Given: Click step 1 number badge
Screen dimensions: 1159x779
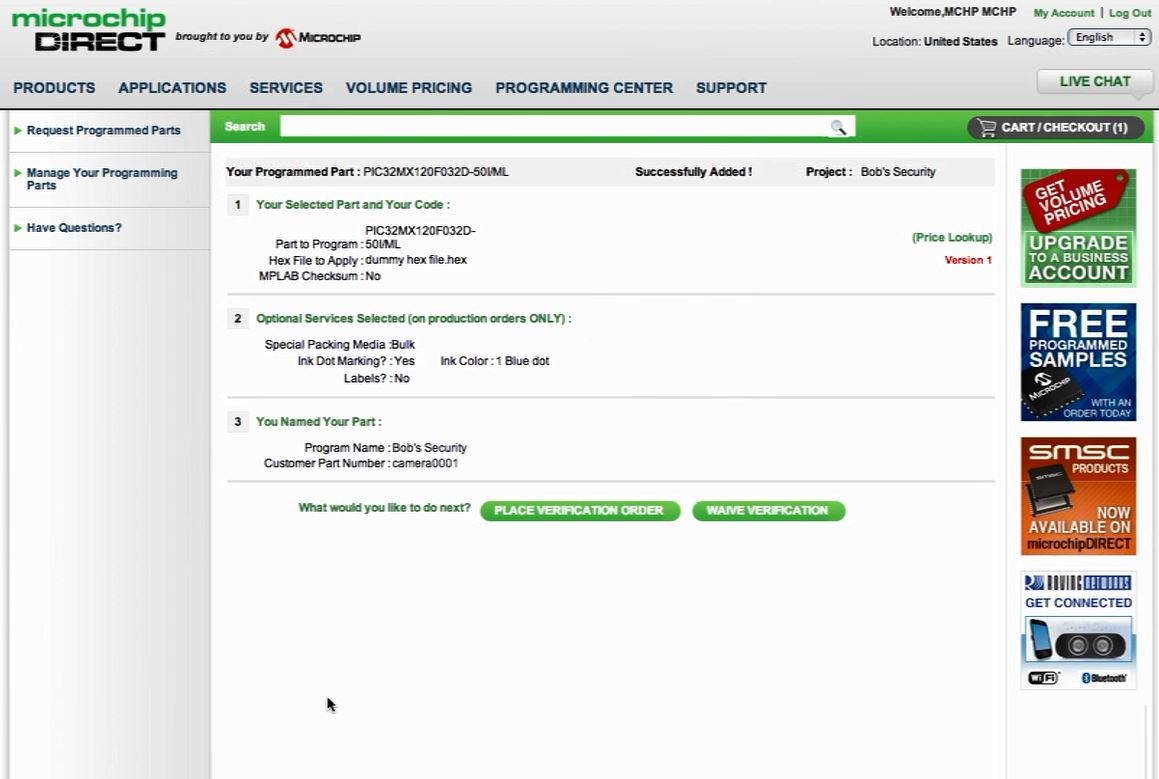Looking at the screenshot, I should click(x=237, y=205).
